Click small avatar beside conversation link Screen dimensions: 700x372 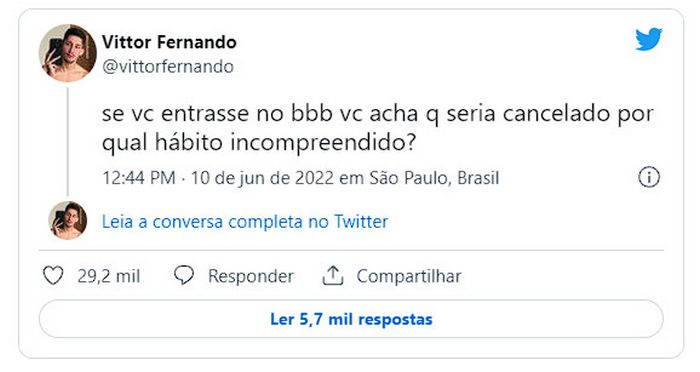coord(68,221)
